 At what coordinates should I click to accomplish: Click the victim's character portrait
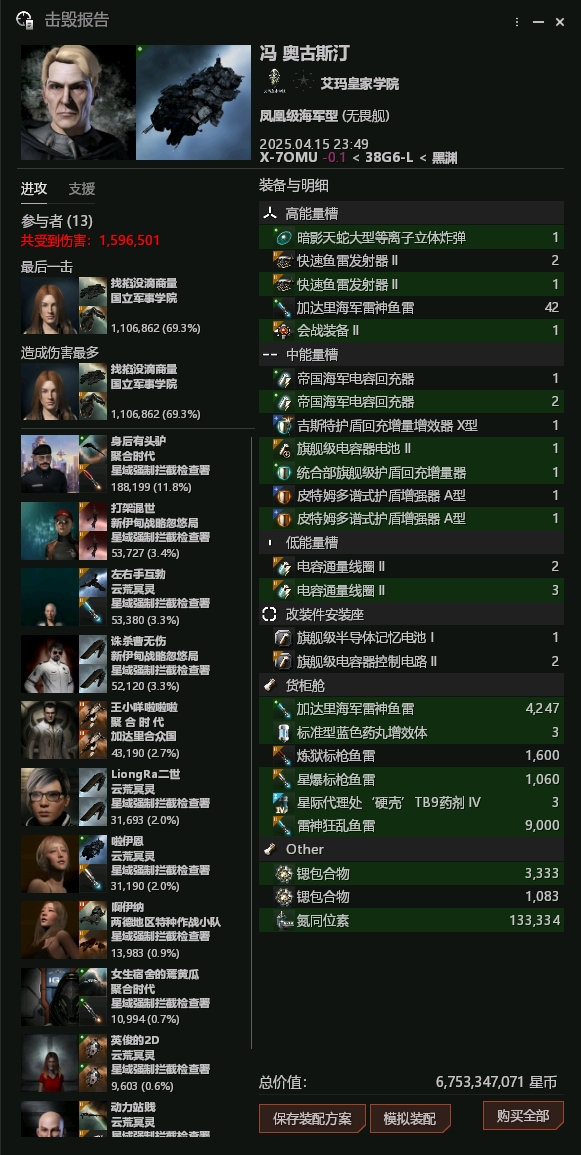click(78, 102)
